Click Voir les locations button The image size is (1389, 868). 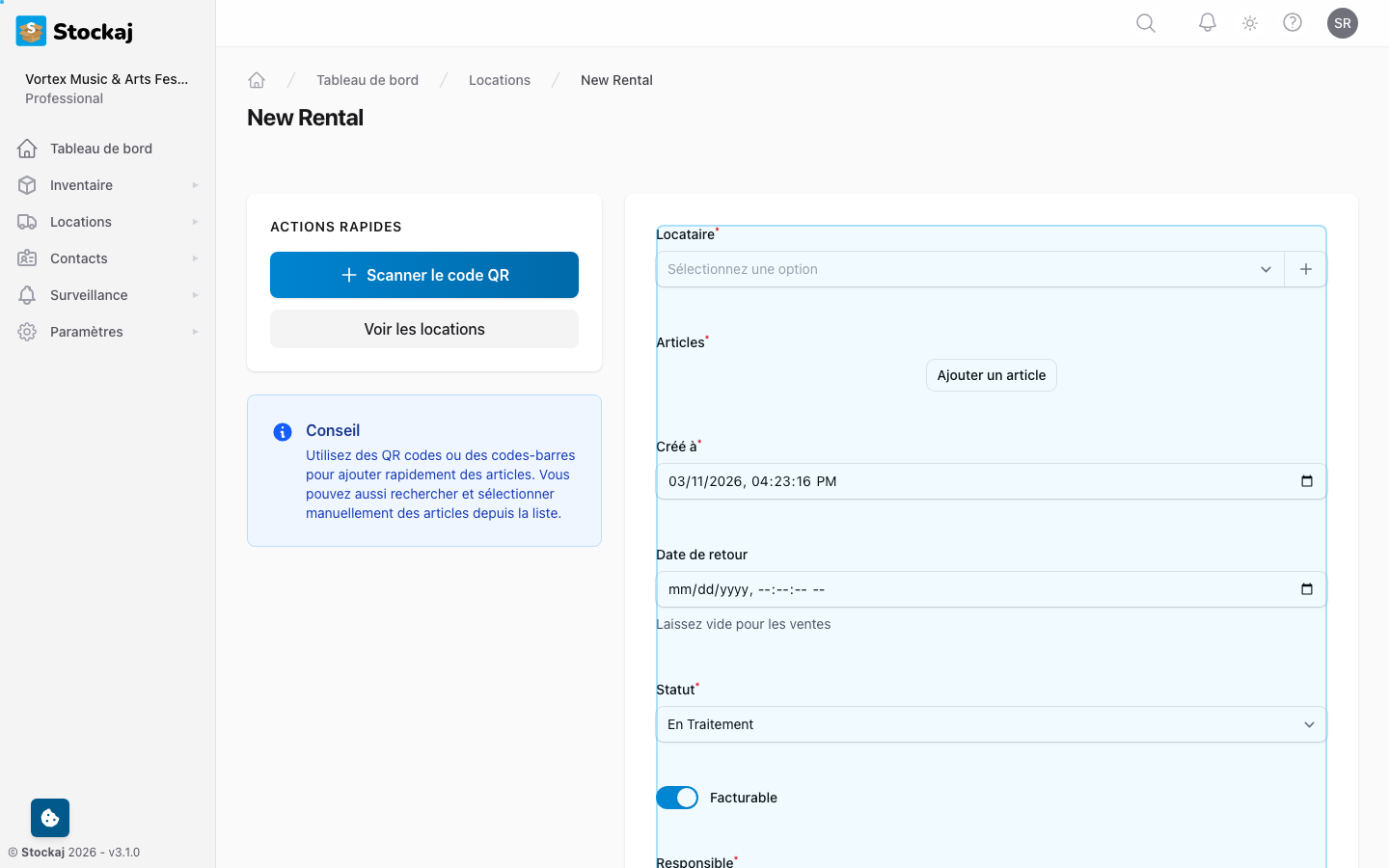click(424, 329)
